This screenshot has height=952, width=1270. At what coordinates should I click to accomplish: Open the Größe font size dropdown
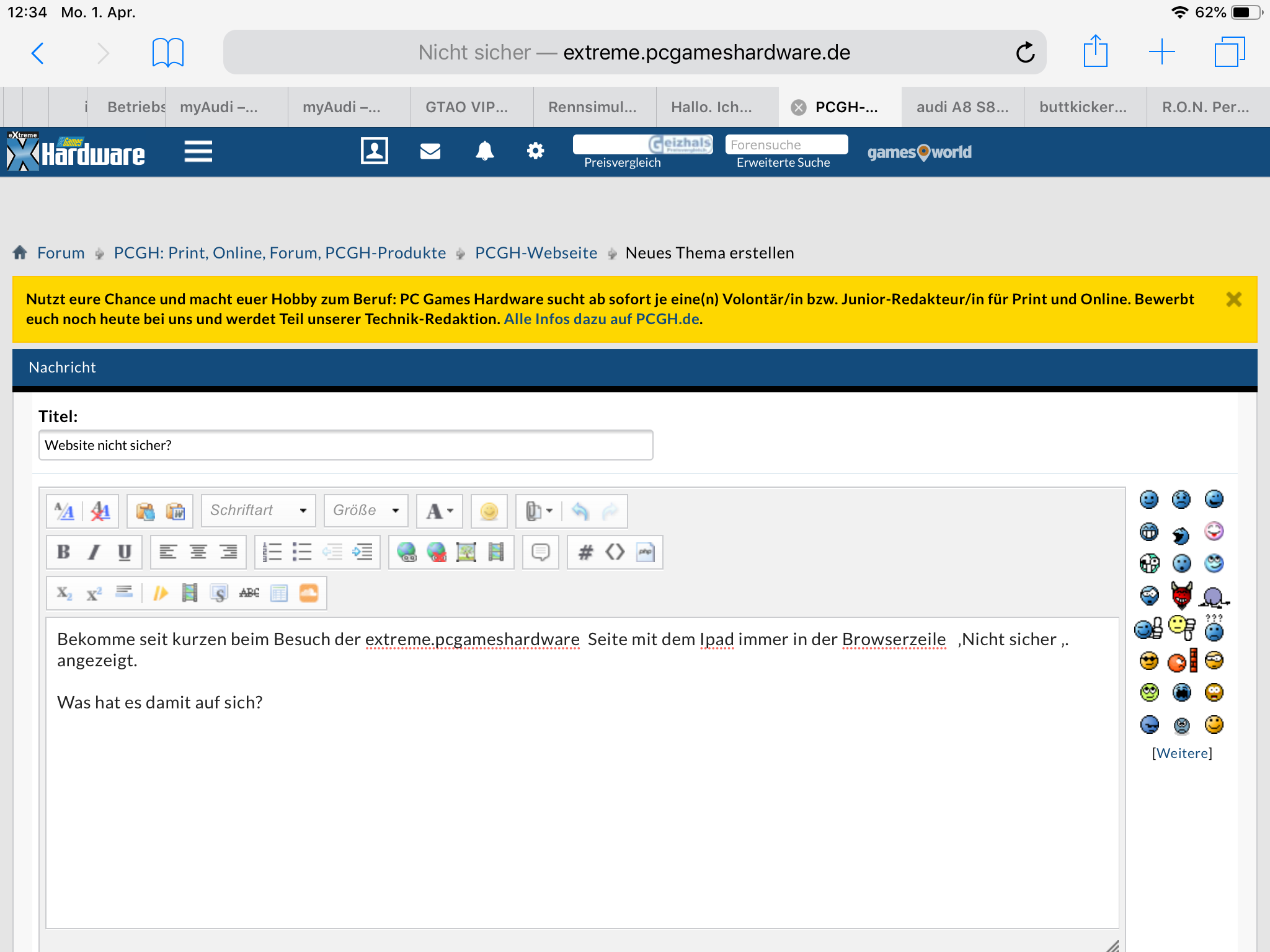366,511
